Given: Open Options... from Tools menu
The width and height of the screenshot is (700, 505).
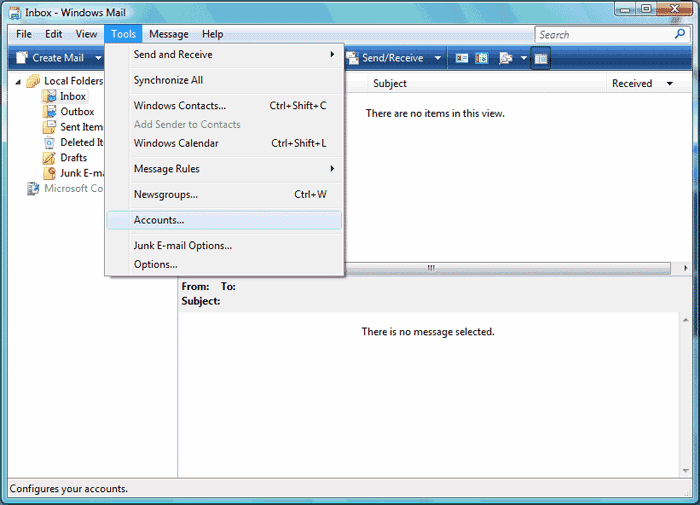Looking at the screenshot, I should point(225,264).
